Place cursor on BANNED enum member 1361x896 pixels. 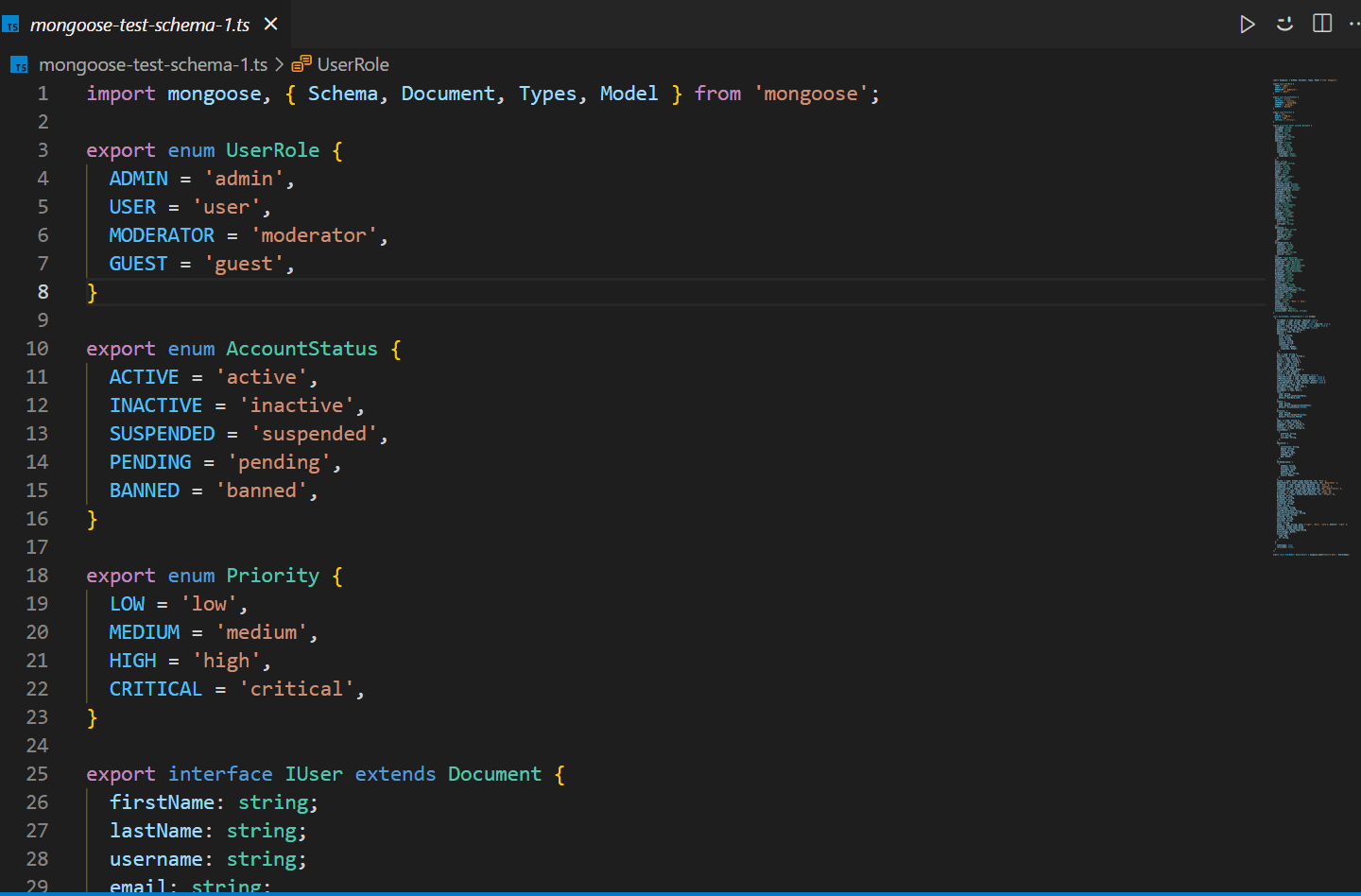point(145,491)
